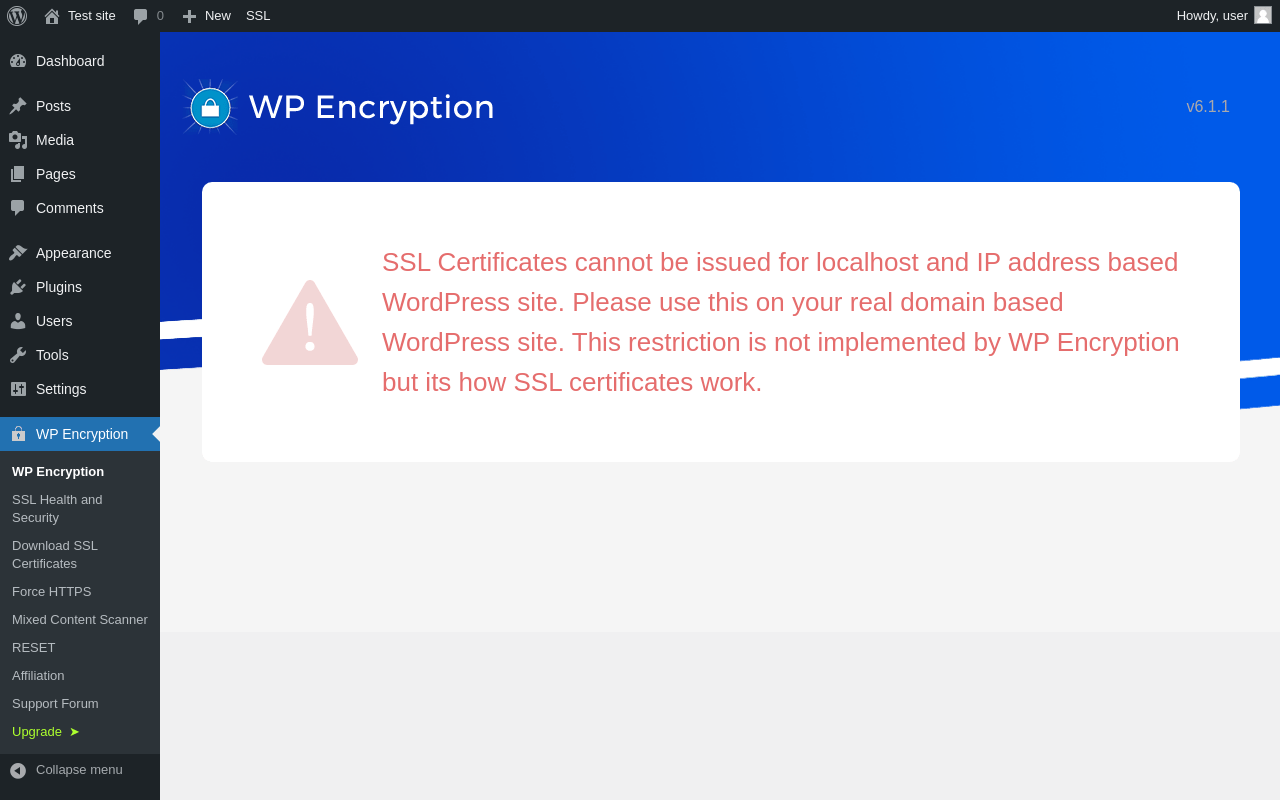Open the SSL admin bar menu
The image size is (1280, 800).
pos(258,15)
